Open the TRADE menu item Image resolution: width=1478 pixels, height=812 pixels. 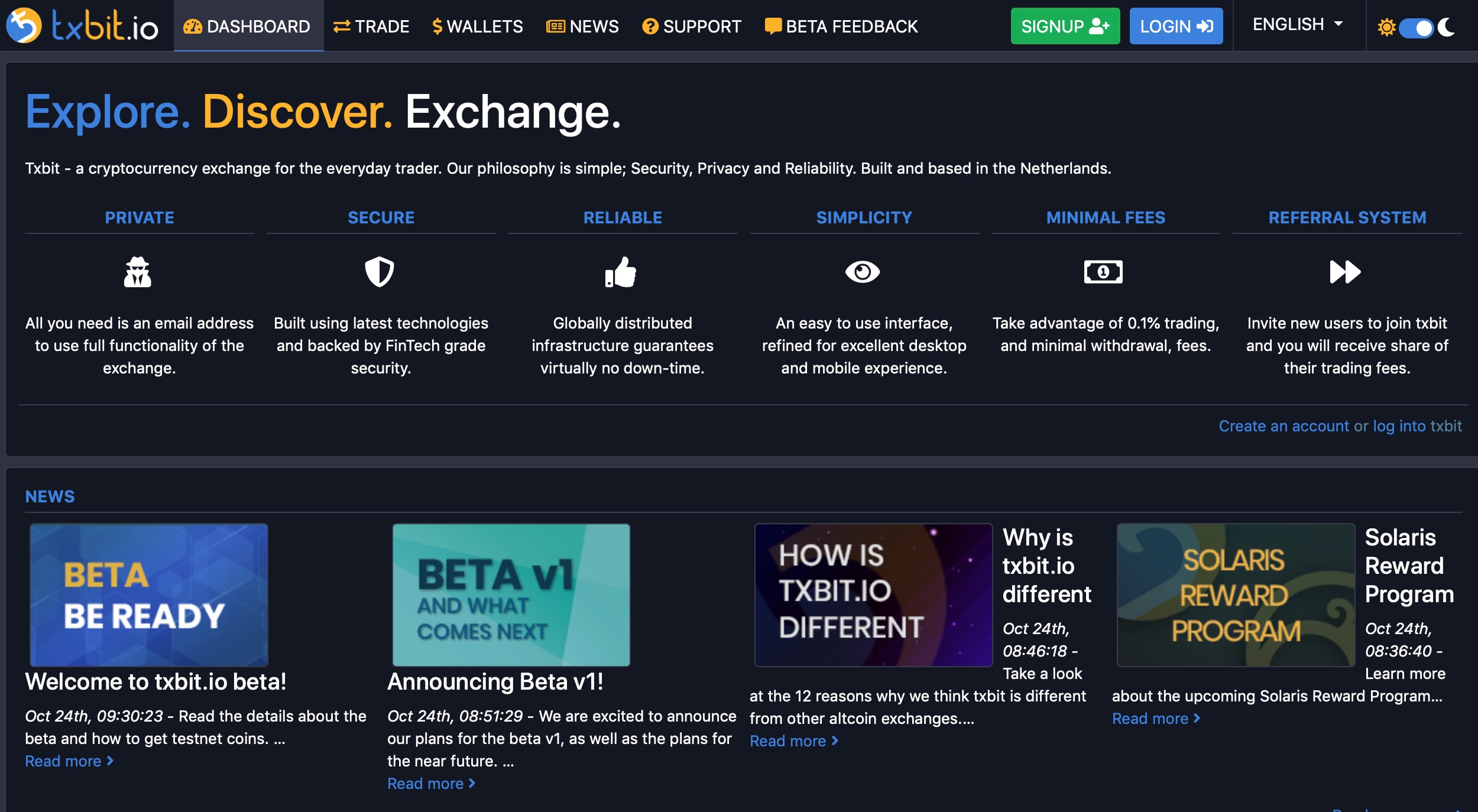(371, 27)
